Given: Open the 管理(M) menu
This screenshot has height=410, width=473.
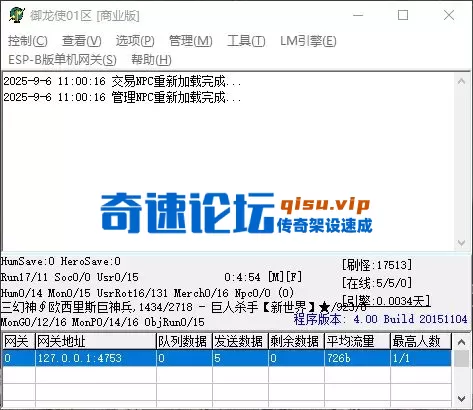Looking at the screenshot, I should tap(191, 41).
